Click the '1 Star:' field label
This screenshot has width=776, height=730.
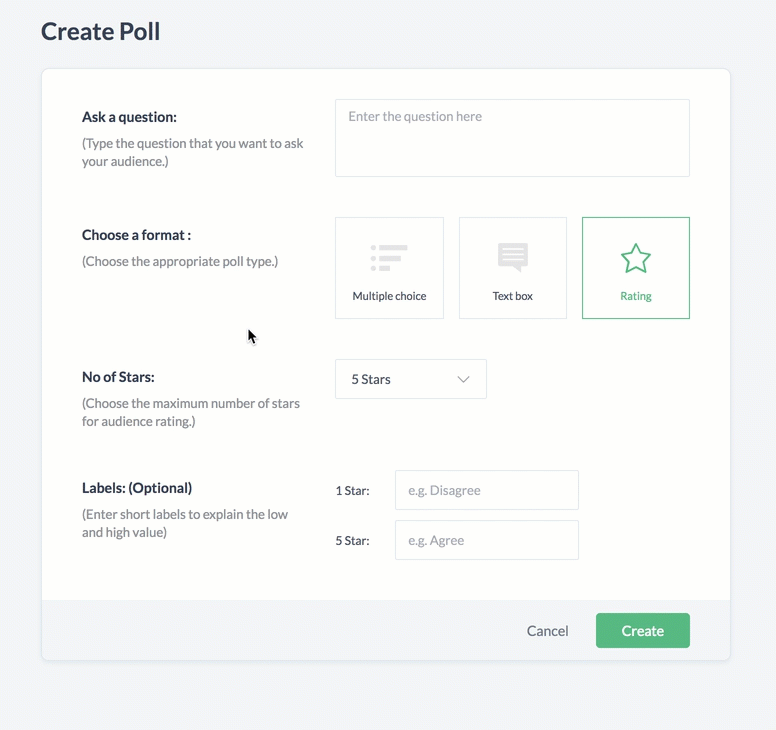pyautogui.click(x=352, y=491)
